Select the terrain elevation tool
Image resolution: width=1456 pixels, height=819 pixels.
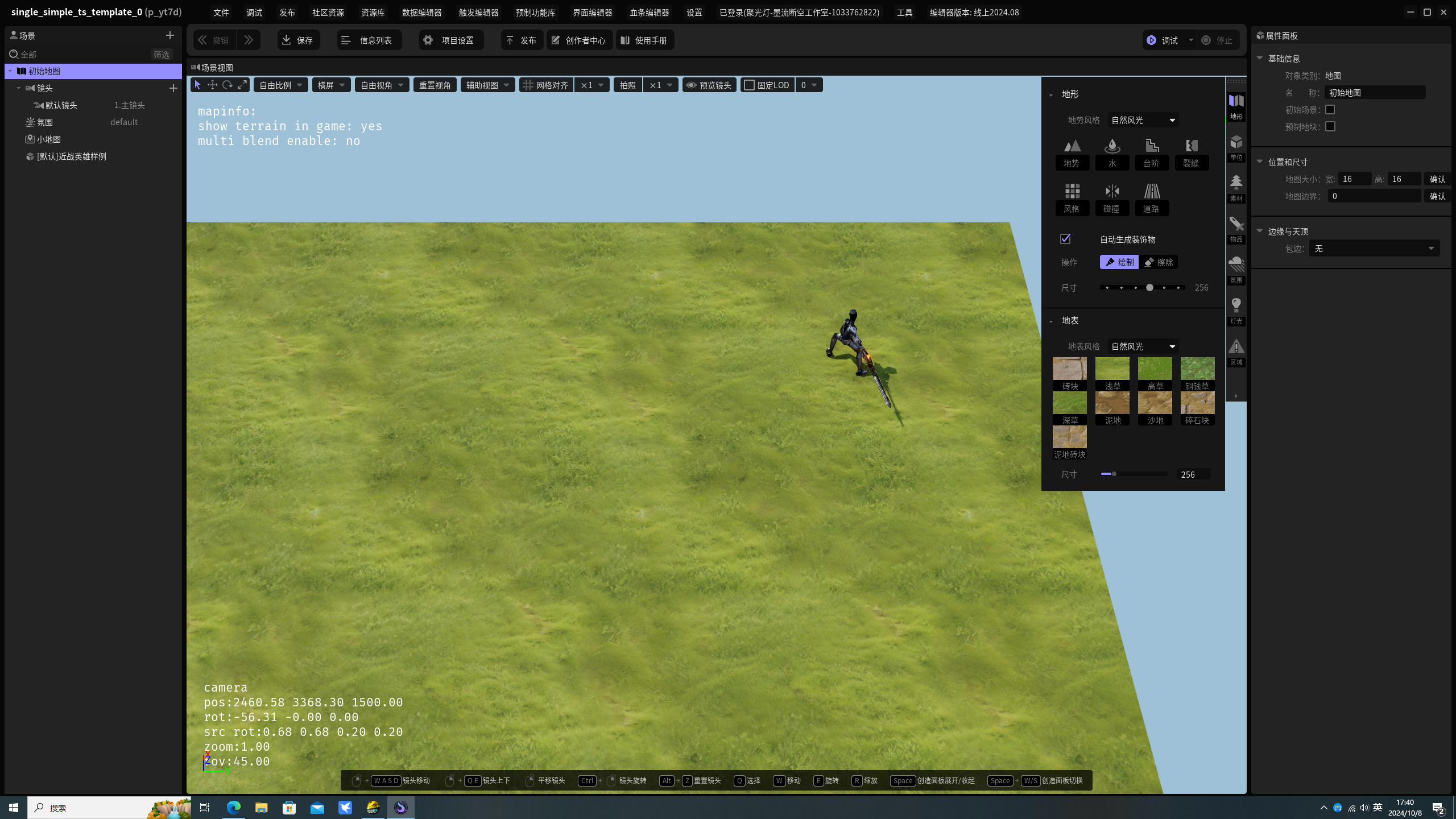[x=1072, y=152]
